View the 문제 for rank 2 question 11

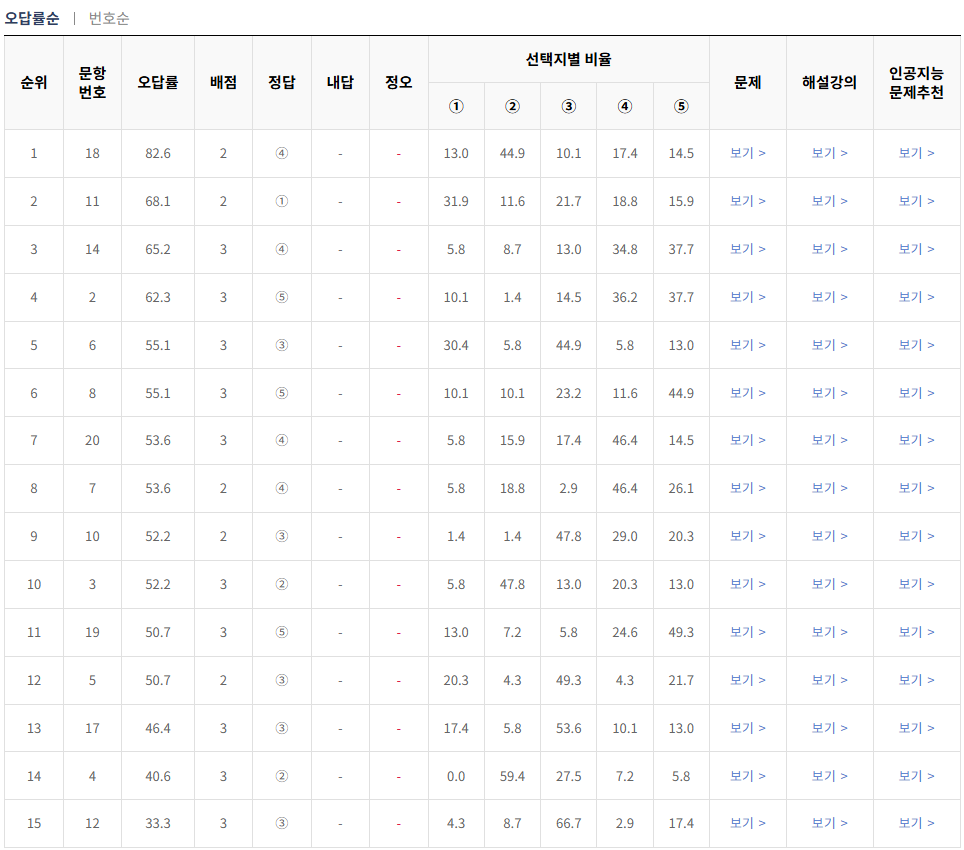point(748,201)
